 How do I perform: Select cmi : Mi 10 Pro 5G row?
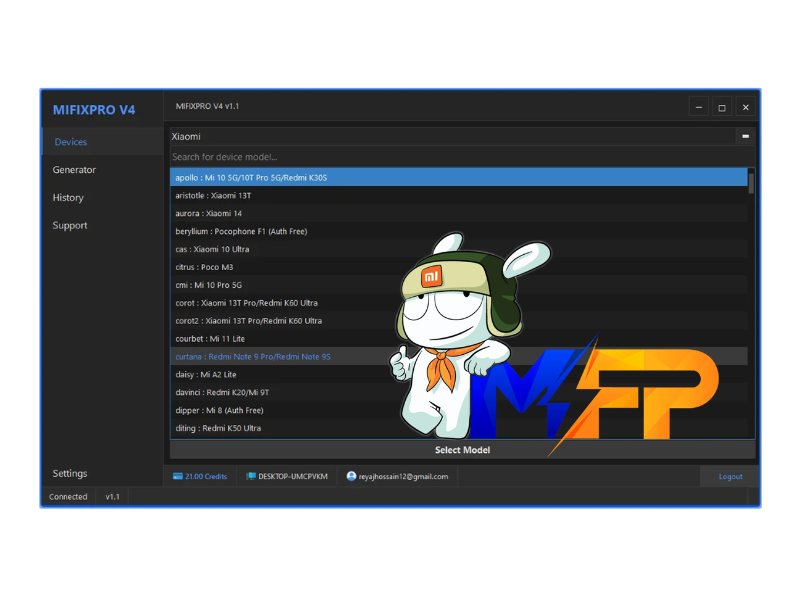pyautogui.click(x=459, y=285)
